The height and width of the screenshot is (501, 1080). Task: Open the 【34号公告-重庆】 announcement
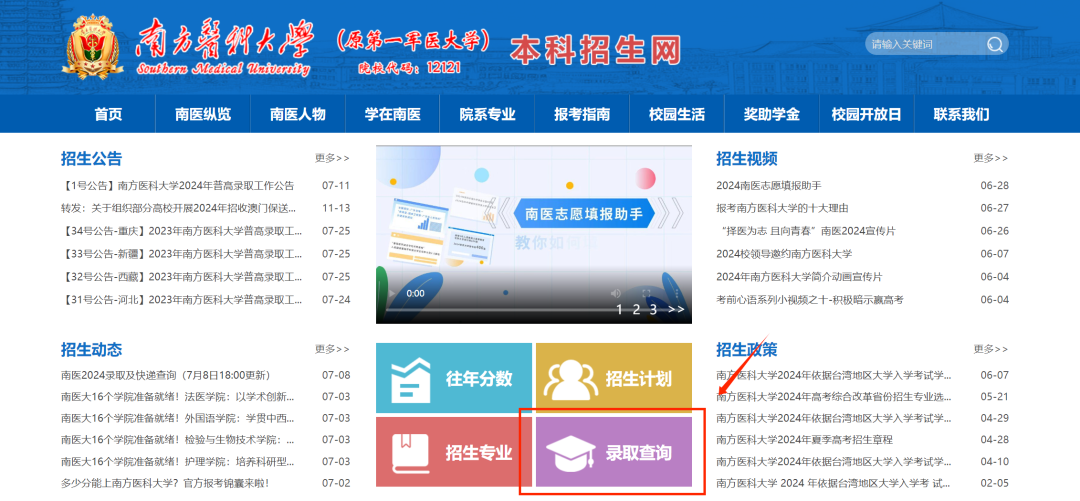point(181,231)
